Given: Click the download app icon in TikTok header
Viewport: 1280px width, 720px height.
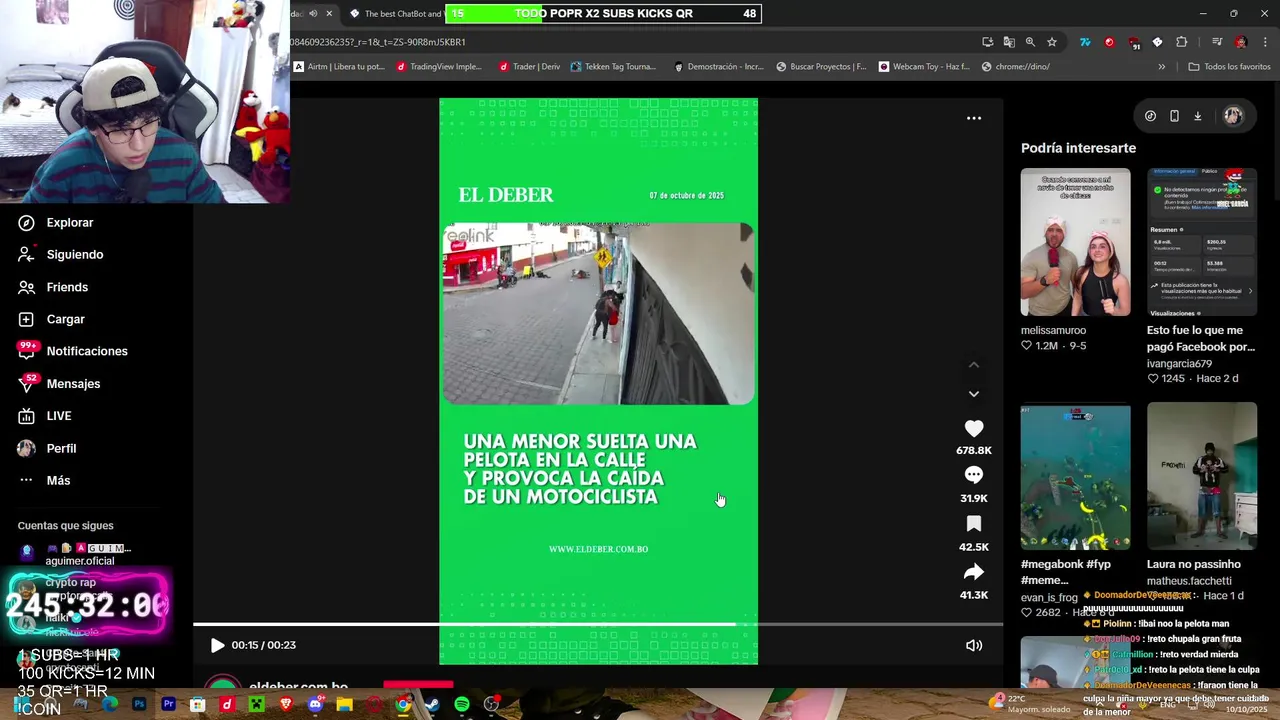Looking at the screenshot, I should (x=1197, y=116).
